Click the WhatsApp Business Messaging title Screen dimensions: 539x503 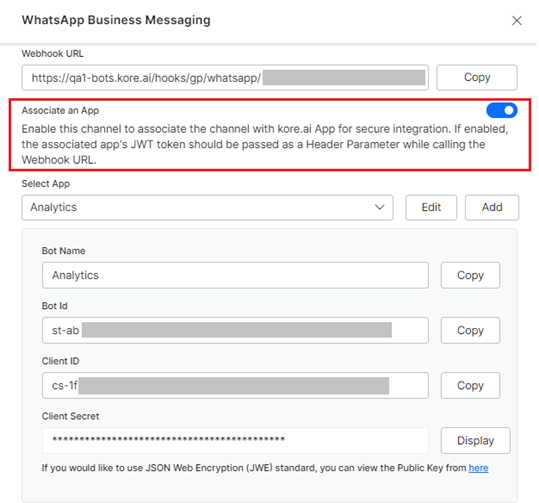116,20
